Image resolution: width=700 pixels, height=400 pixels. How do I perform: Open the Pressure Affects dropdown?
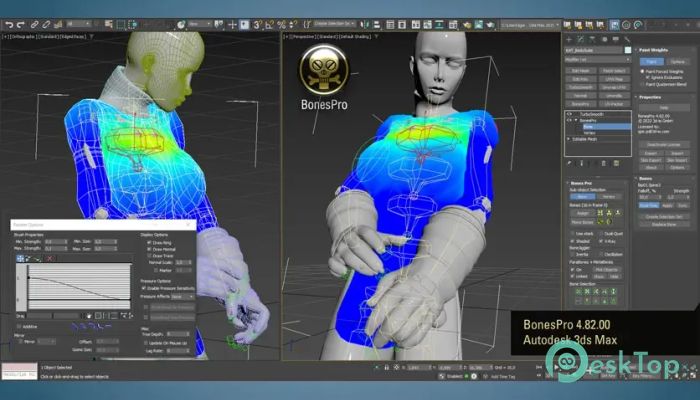[183, 296]
